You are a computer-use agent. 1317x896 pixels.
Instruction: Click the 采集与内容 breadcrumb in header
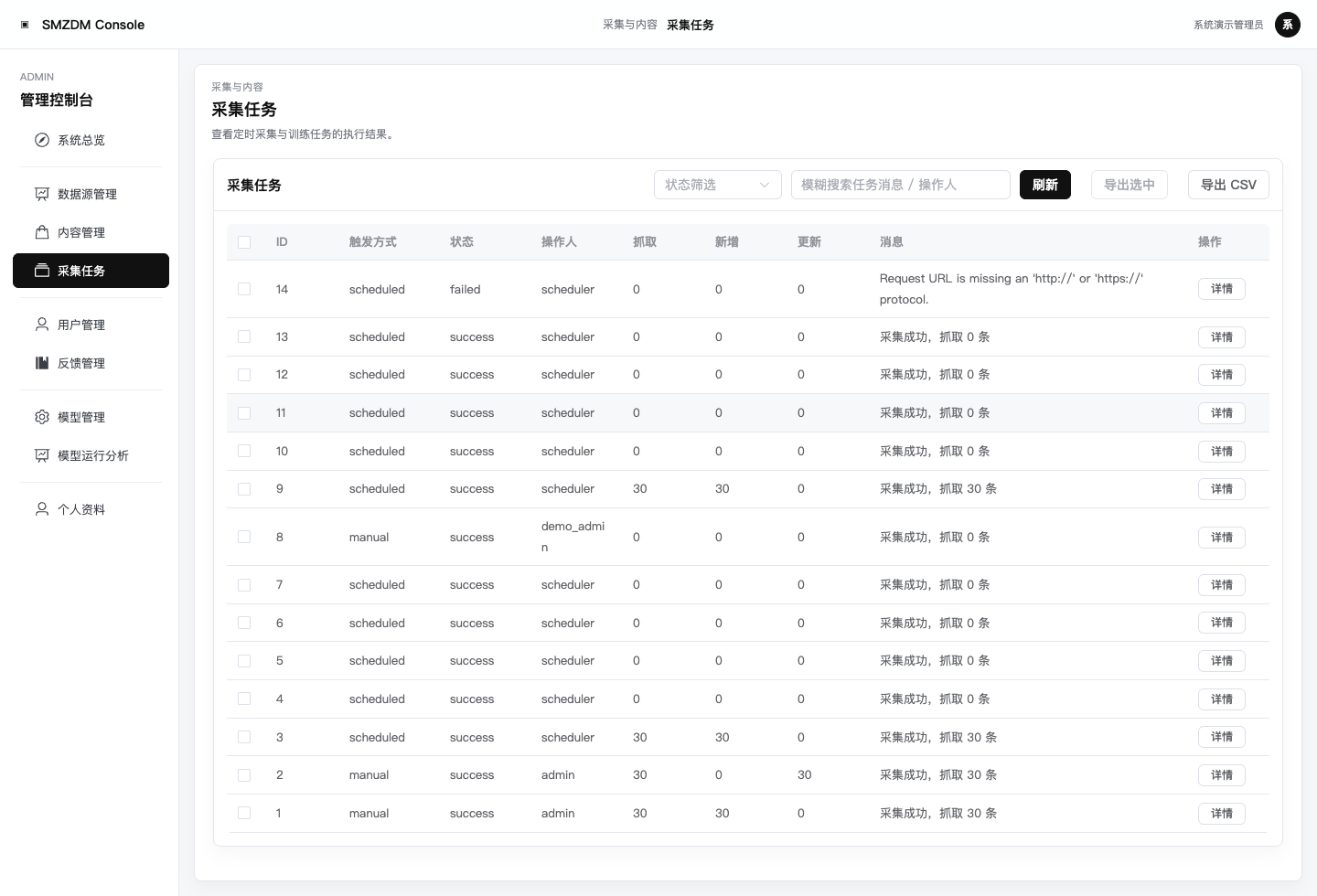click(630, 25)
